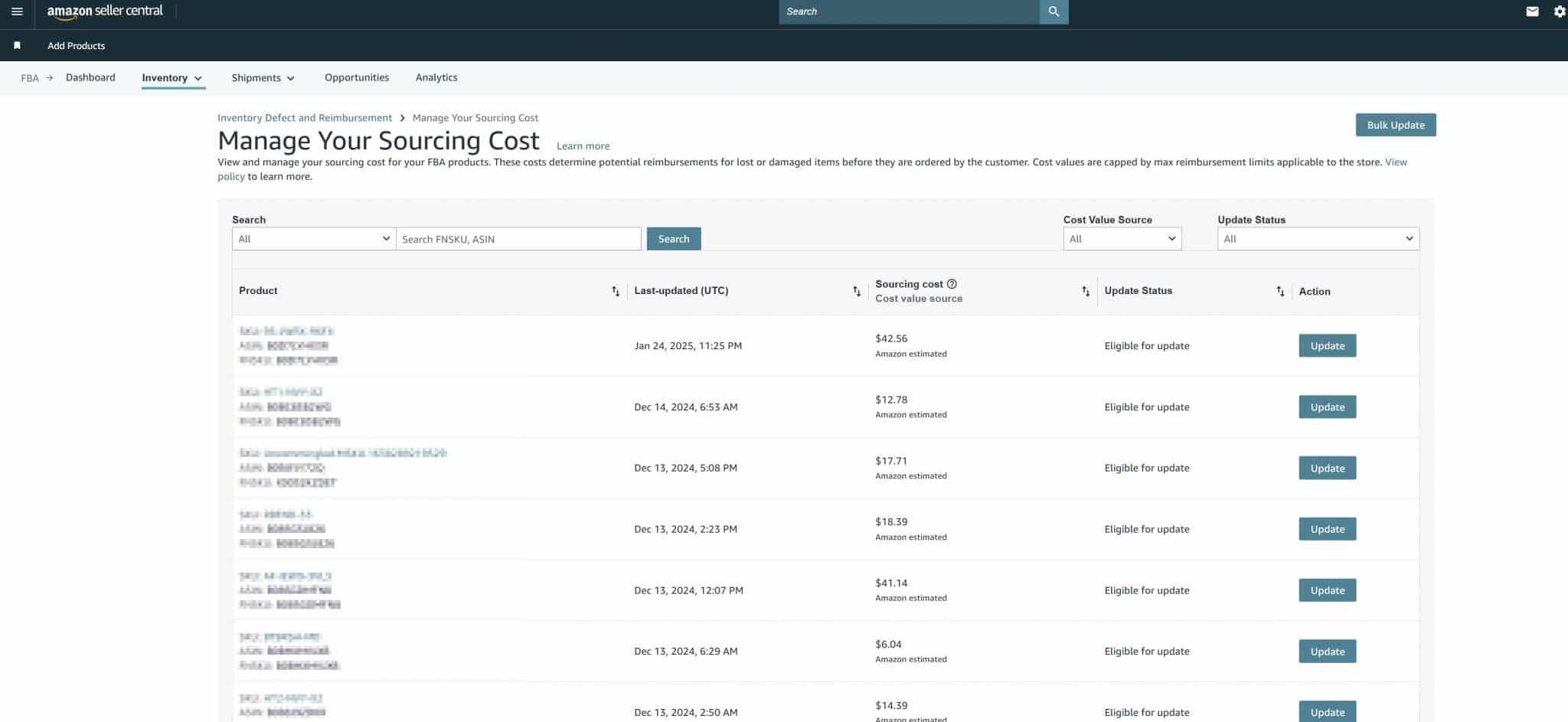This screenshot has width=1568, height=722.
Task: Open the Analytics tab
Action: click(x=436, y=77)
